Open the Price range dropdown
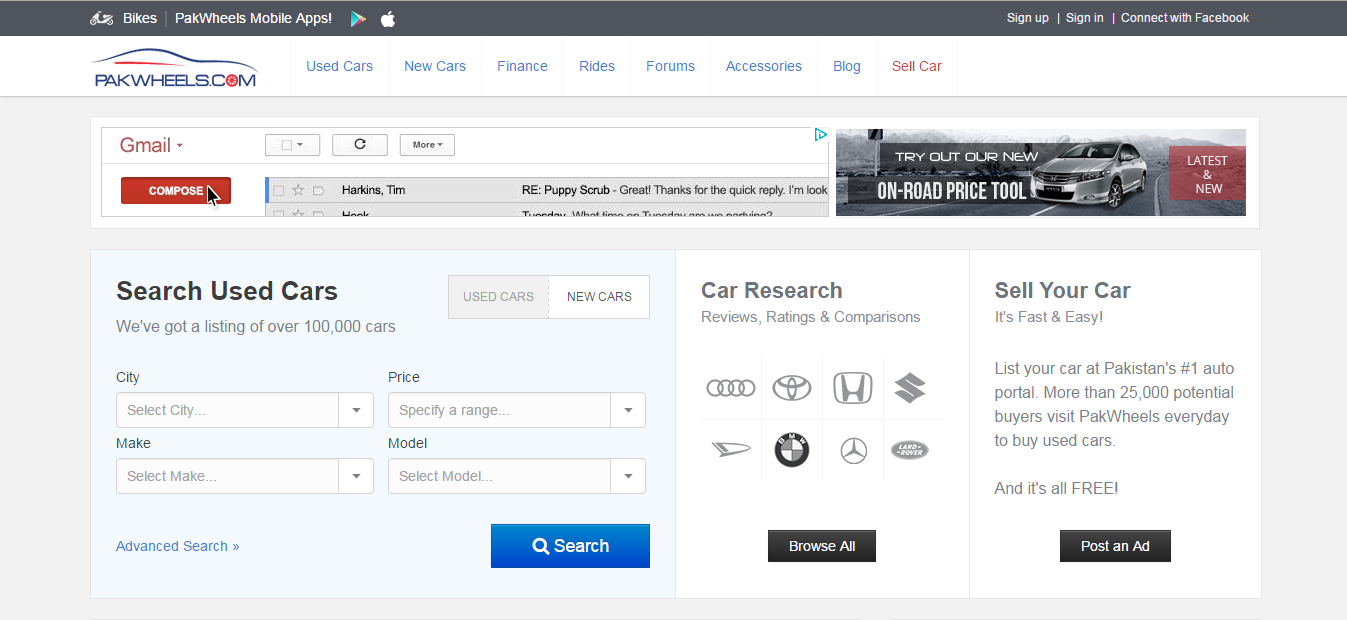Viewport: 1347px width, 620px height. (517, 410)
